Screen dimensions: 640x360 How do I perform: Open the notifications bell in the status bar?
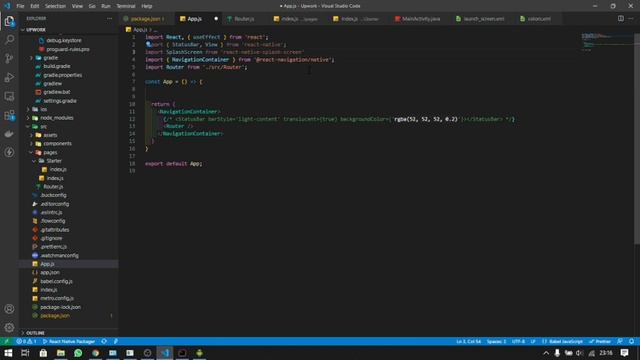(631, 341)
